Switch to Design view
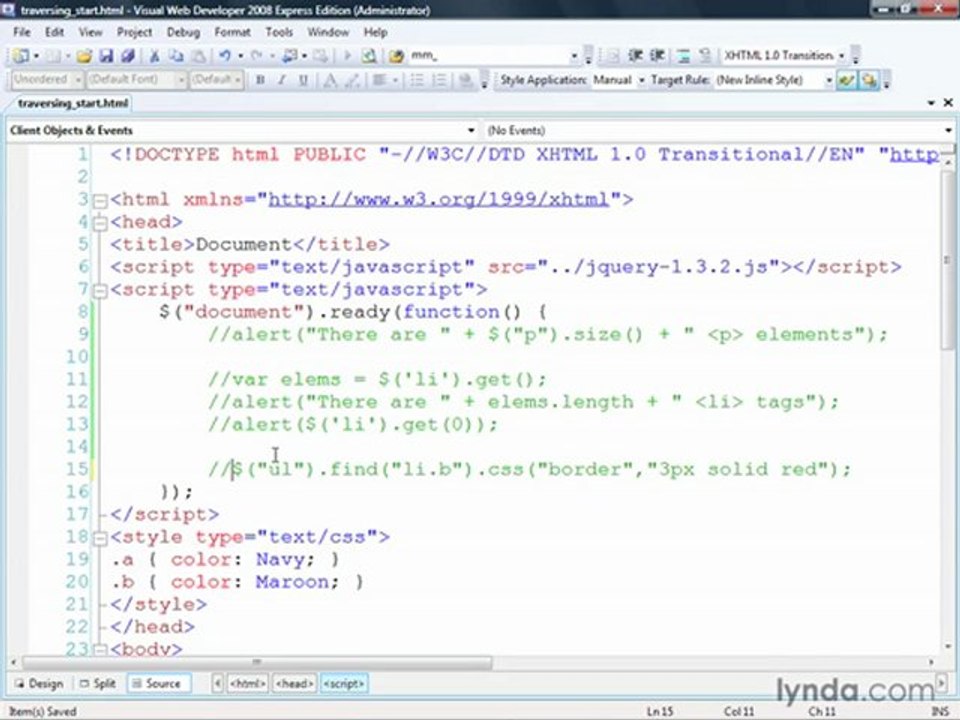This screenshot has height=720, width=960. tap(39, 684)
